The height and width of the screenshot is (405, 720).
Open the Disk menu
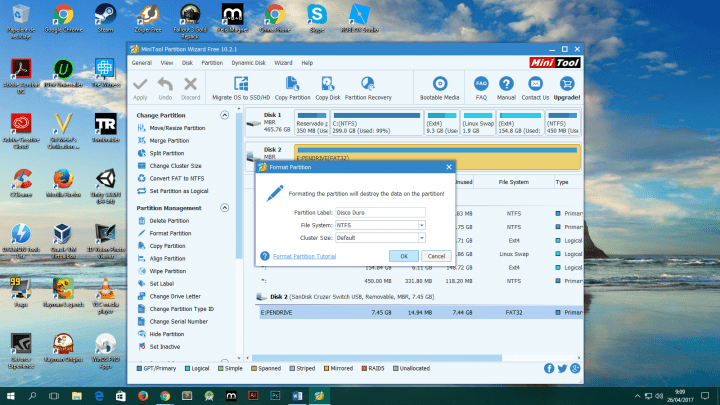coord(187,63)
